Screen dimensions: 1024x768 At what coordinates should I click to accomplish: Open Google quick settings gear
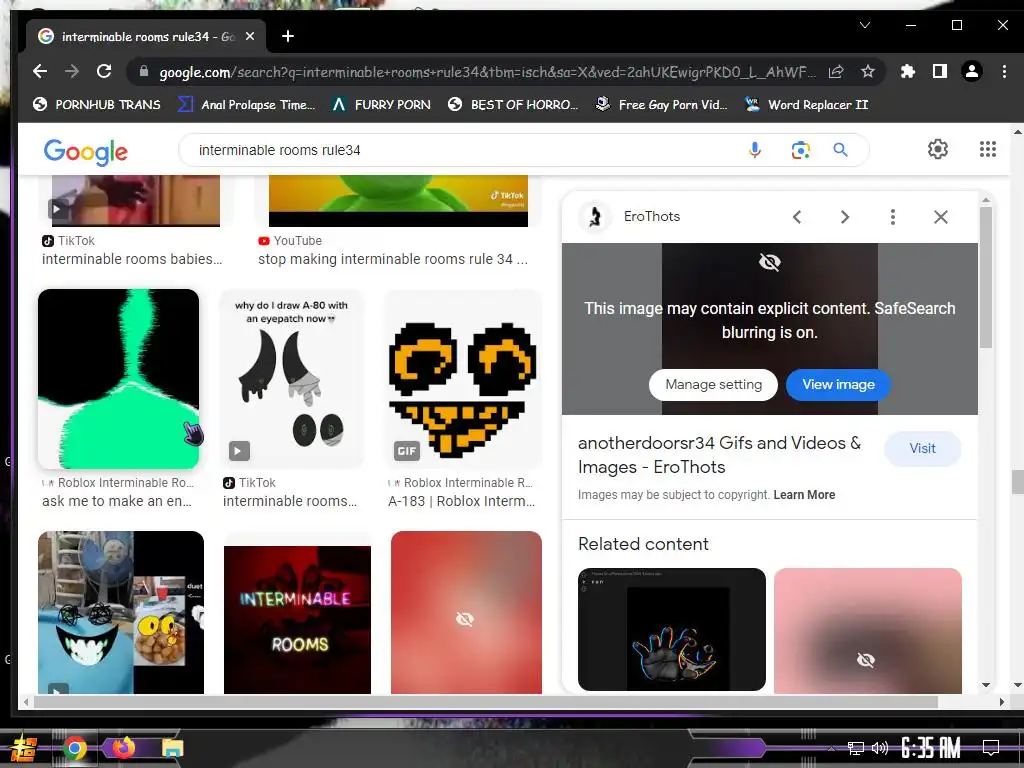point(938,149)
